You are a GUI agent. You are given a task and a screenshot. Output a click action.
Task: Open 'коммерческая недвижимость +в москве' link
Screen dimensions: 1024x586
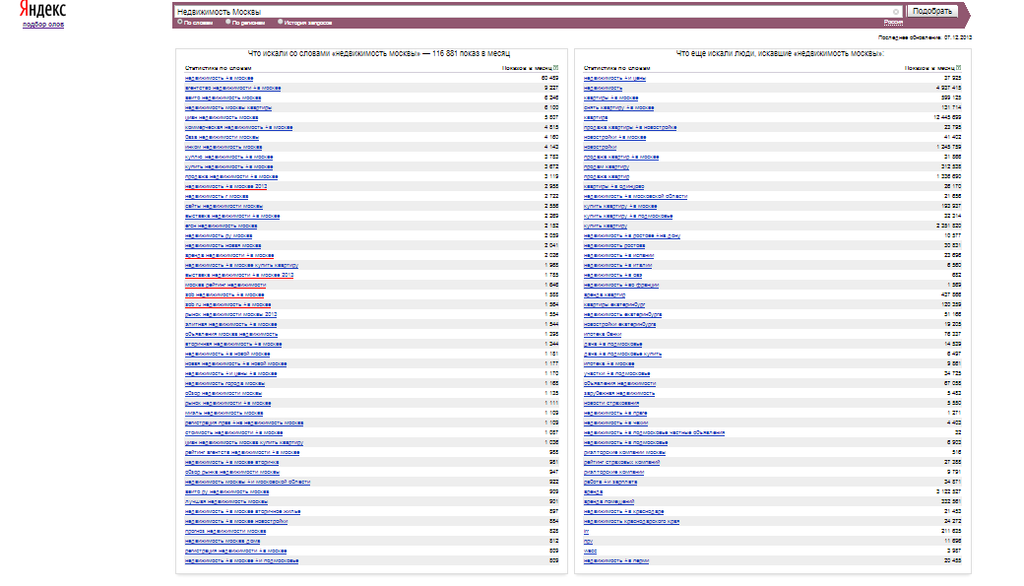tap(238, 127)
